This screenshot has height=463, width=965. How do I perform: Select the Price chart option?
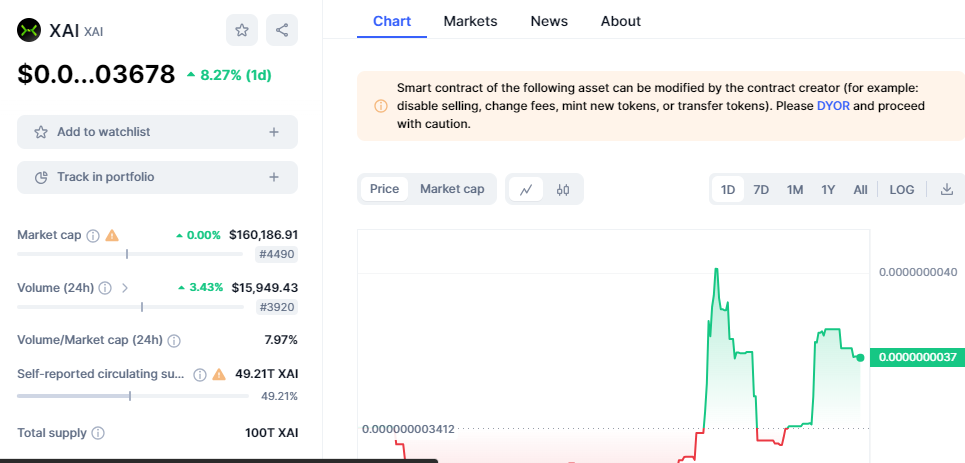tap(384, 189)
